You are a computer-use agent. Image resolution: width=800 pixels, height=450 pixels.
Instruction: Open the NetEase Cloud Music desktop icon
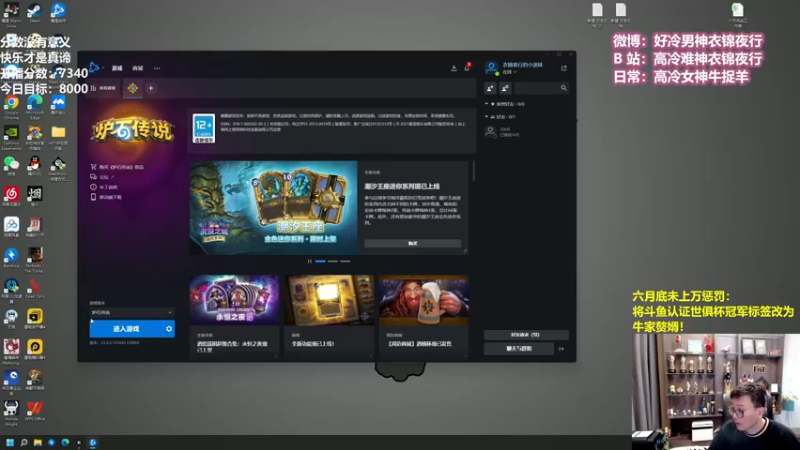coord(11,196)
